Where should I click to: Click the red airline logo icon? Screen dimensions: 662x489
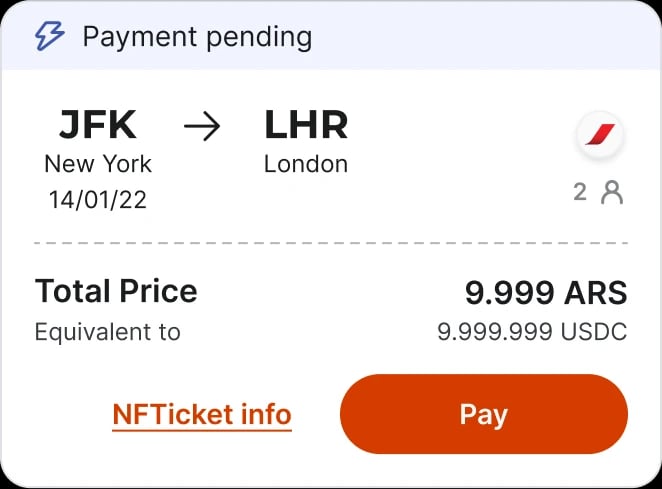click(x=600, y=136)
